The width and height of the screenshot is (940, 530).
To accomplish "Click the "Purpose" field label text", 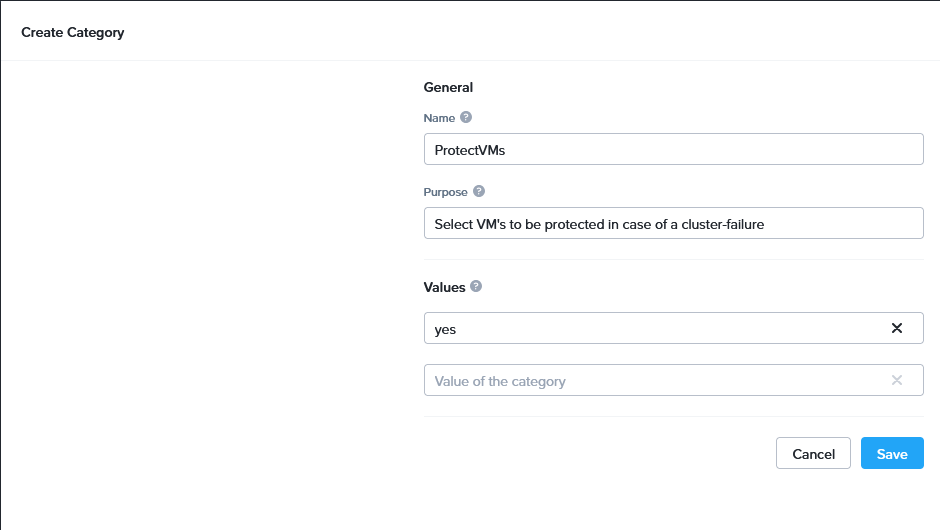I will pos(446,191).
